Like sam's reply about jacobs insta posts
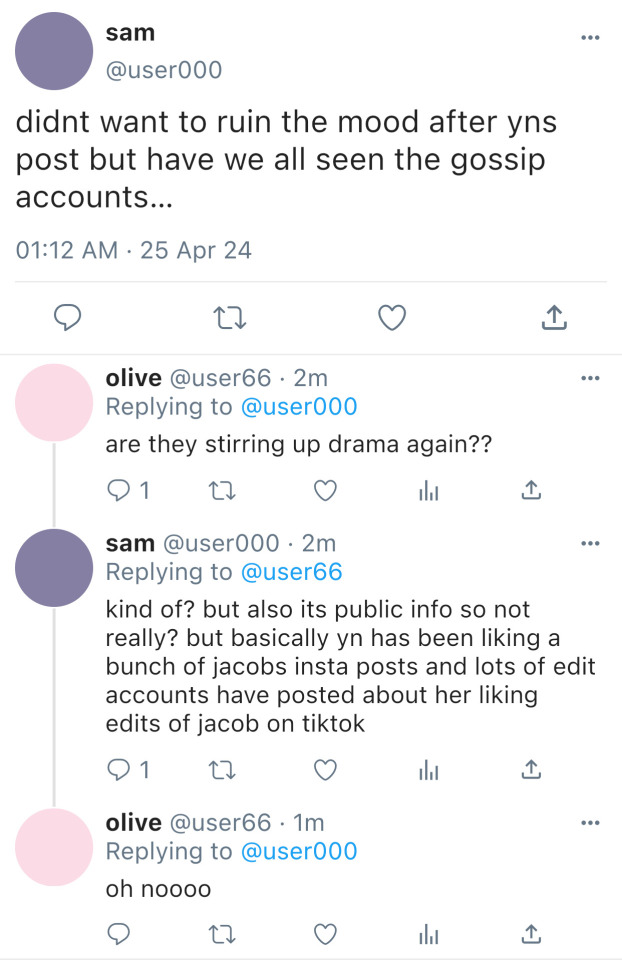622x960 pixels. click(325, 769)
